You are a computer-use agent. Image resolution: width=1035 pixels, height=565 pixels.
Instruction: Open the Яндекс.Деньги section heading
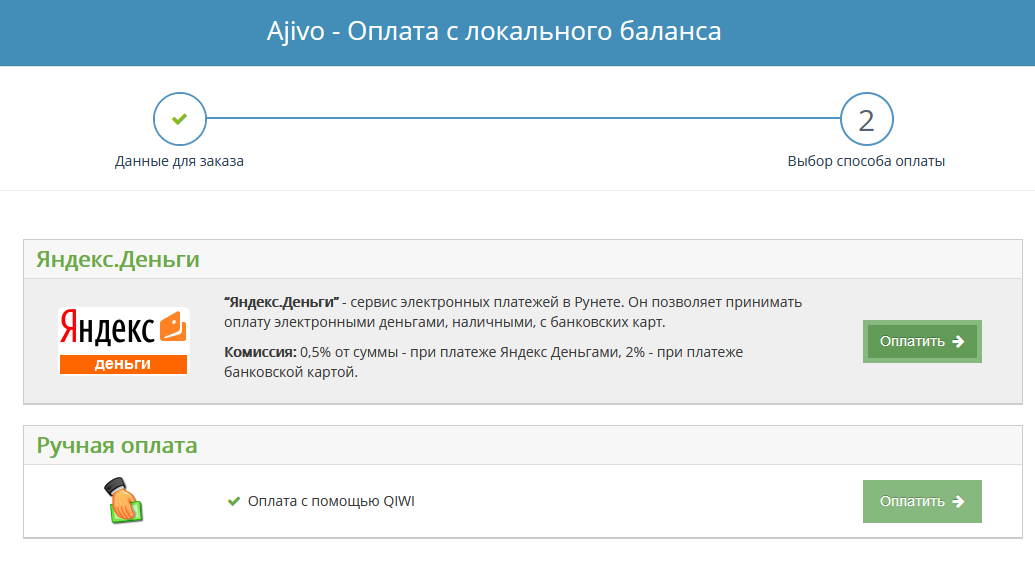[x=117, y=259]
